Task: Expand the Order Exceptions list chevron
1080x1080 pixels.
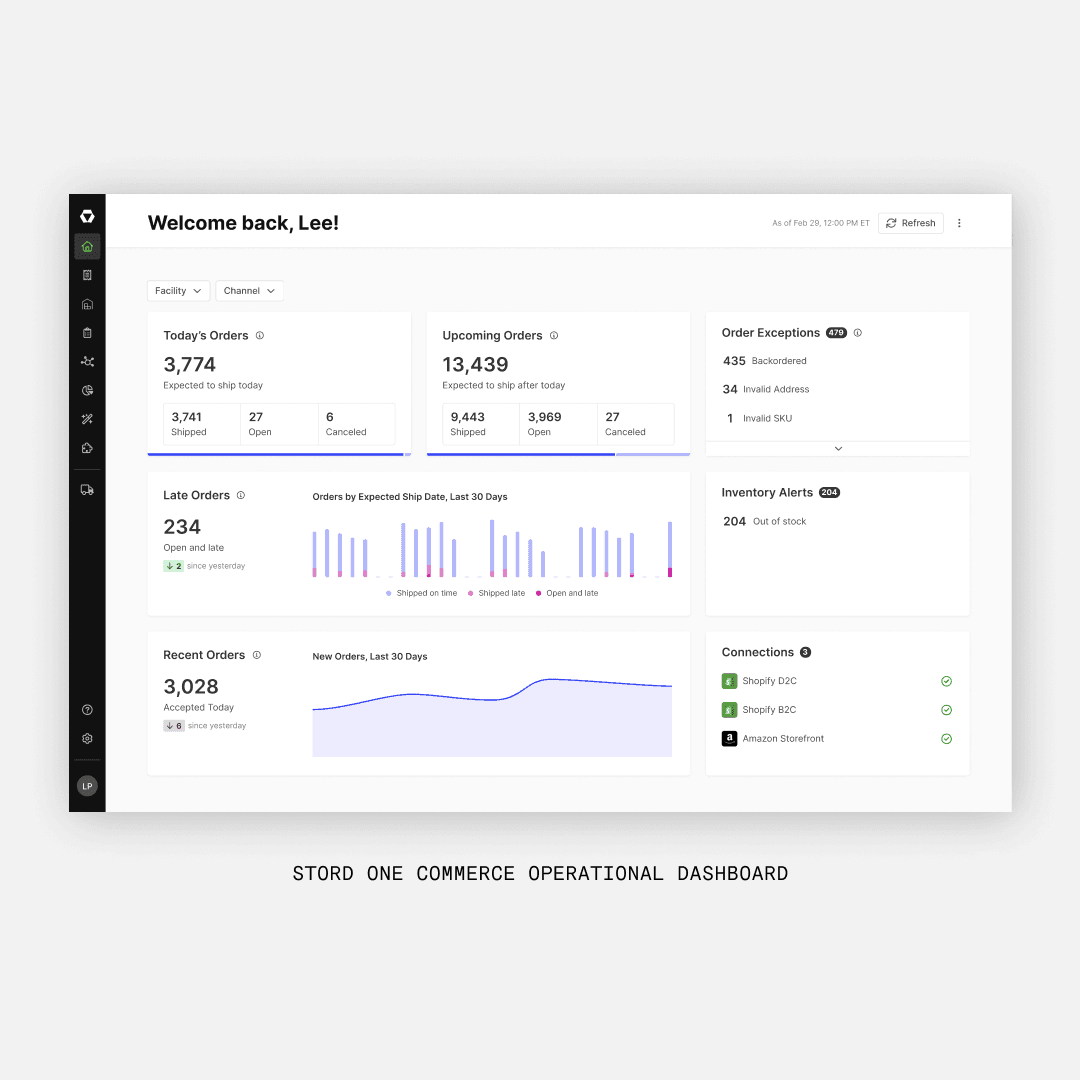Action: 838,449
